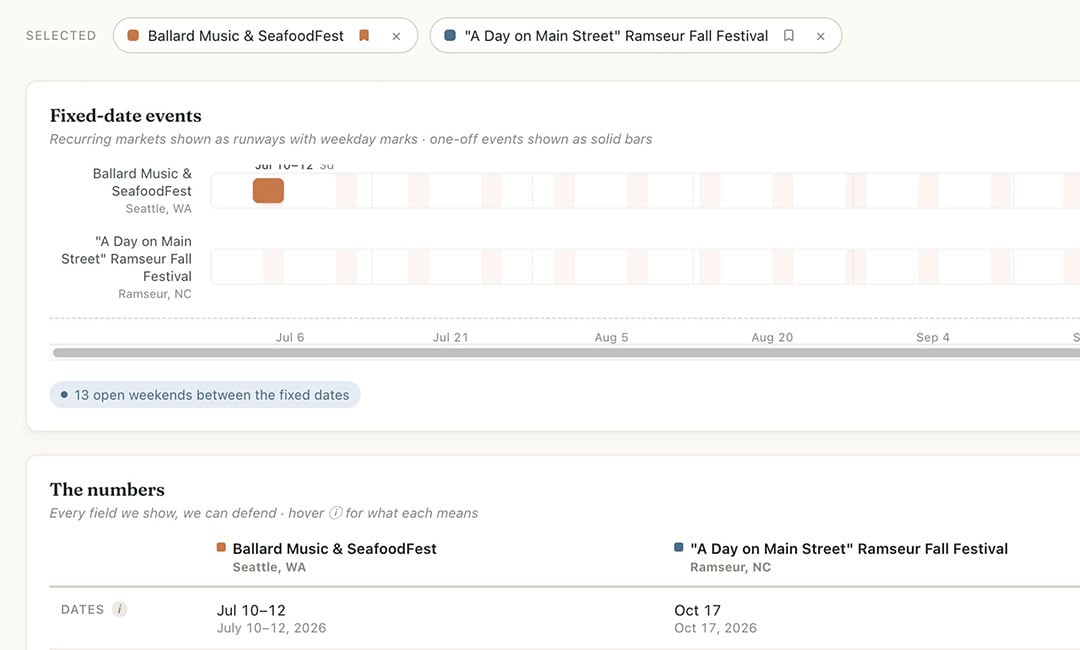The image size is (1080, 650).
Task: Click Ballard Music & SeafoodFest timeline row label
Action: 142,182
